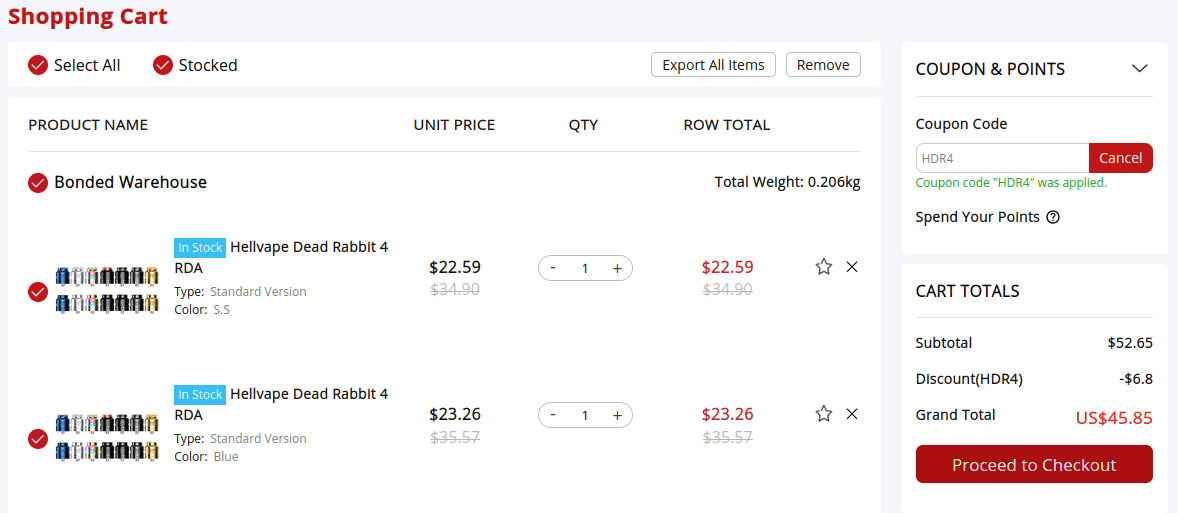This screenshot has height=513, width=1178.
Task: Increase quantity of S.S Dead Rabbit 4
Action: pos(617,268)
